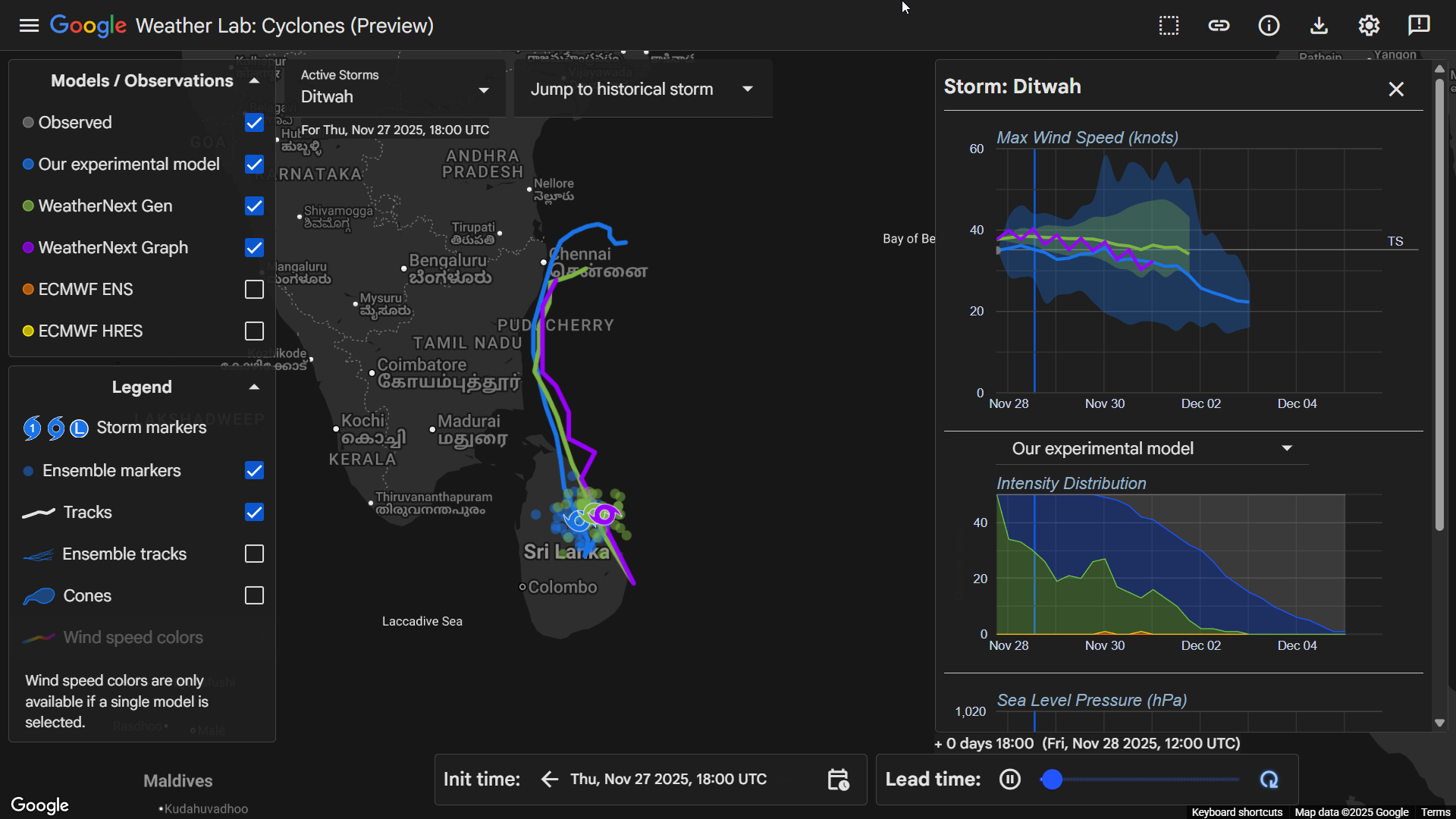The width and height of the screenshot is (1456, 819).
Task: Open the Active Storms dropdown
Action: [x=484, y=89]
